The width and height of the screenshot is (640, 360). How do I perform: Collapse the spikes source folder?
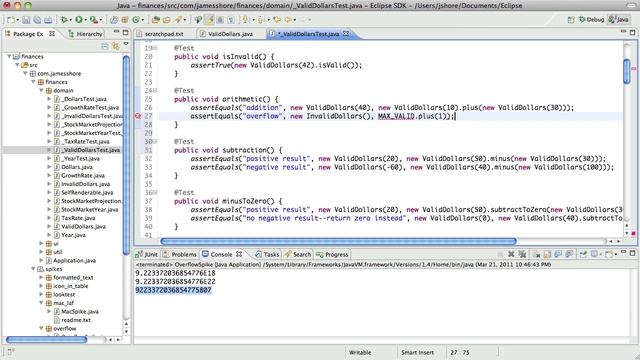tap(33, 269)
